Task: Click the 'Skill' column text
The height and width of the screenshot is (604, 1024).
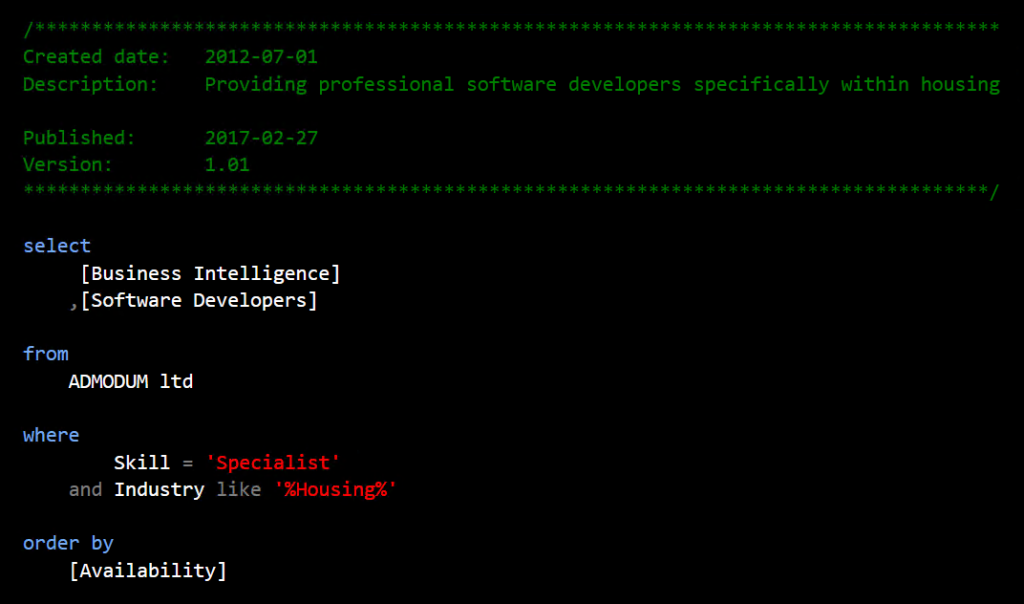Action: 142,462
